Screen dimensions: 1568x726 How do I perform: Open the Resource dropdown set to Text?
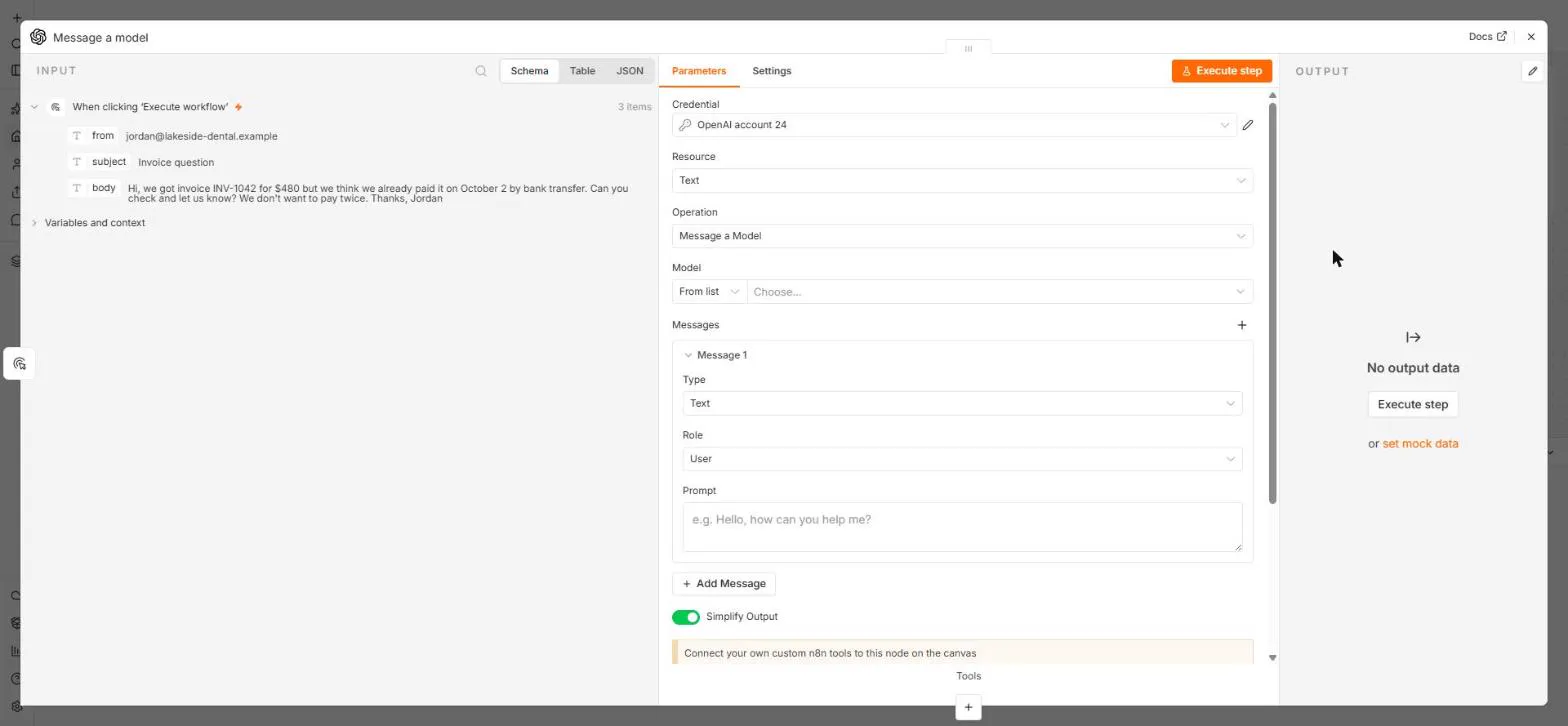coord(962,181)
